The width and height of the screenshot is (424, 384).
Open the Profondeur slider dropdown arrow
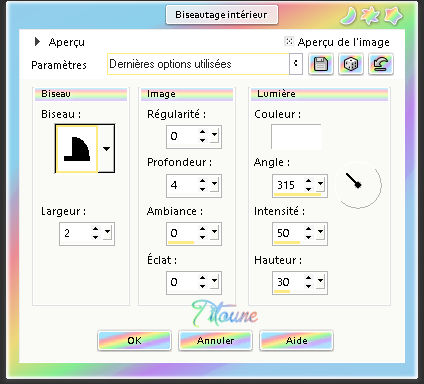click(x=214, y=184)
